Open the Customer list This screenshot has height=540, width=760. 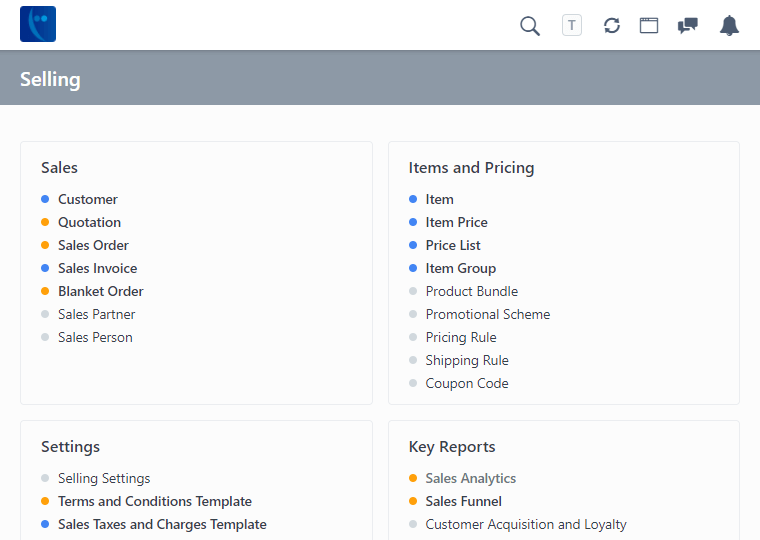pyautogui.click(x=88, y=199)
